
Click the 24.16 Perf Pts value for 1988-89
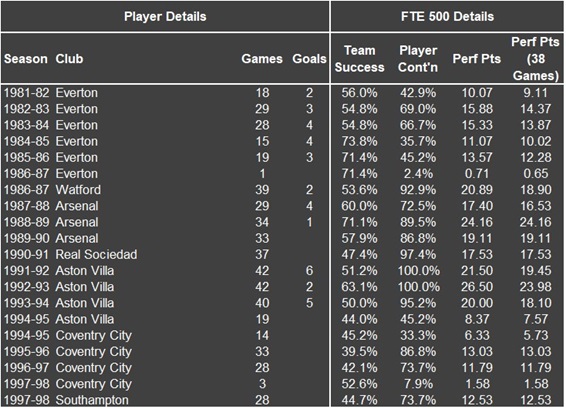click(477, 222)
